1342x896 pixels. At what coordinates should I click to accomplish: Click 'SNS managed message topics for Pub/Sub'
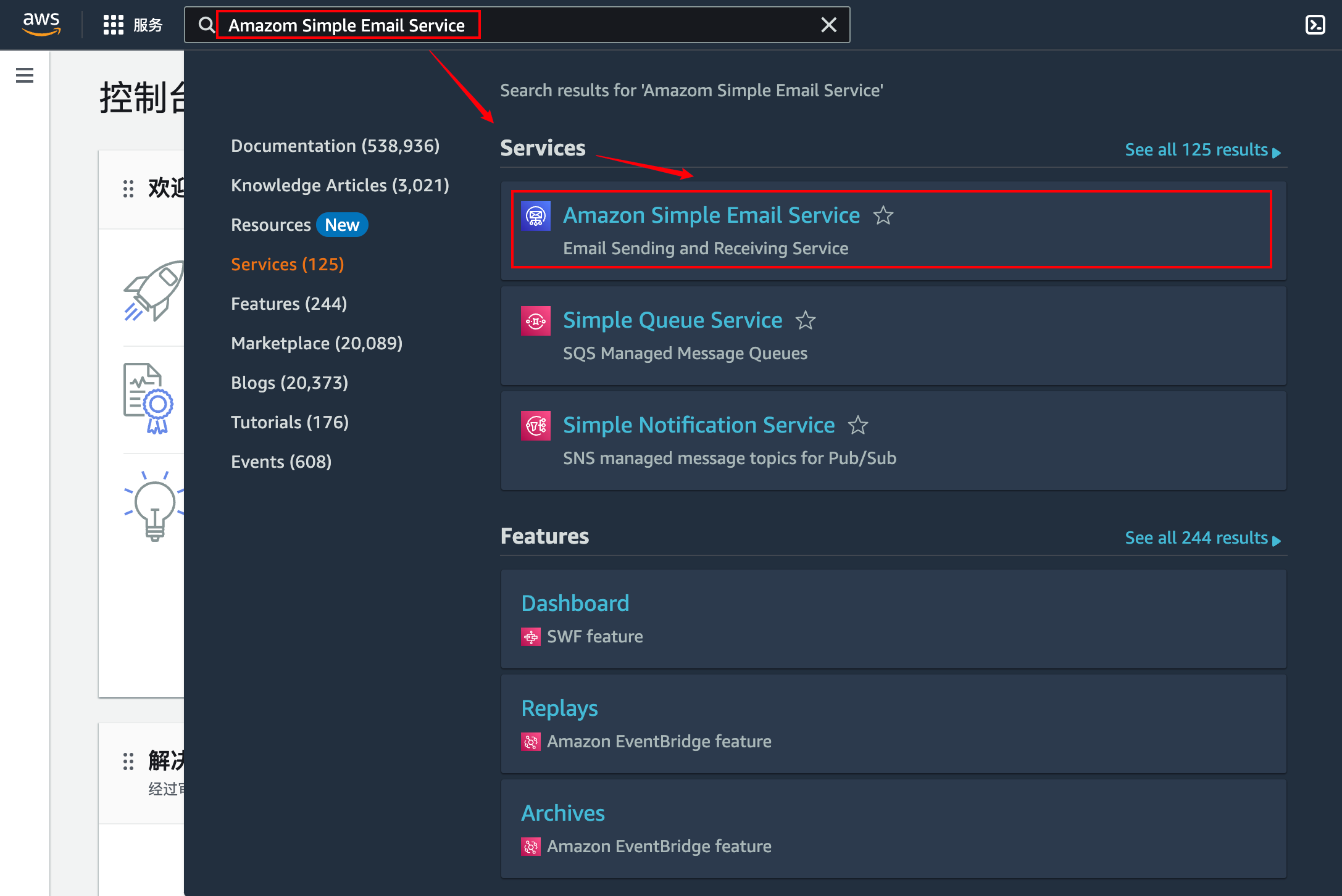[x=730, y=458]
